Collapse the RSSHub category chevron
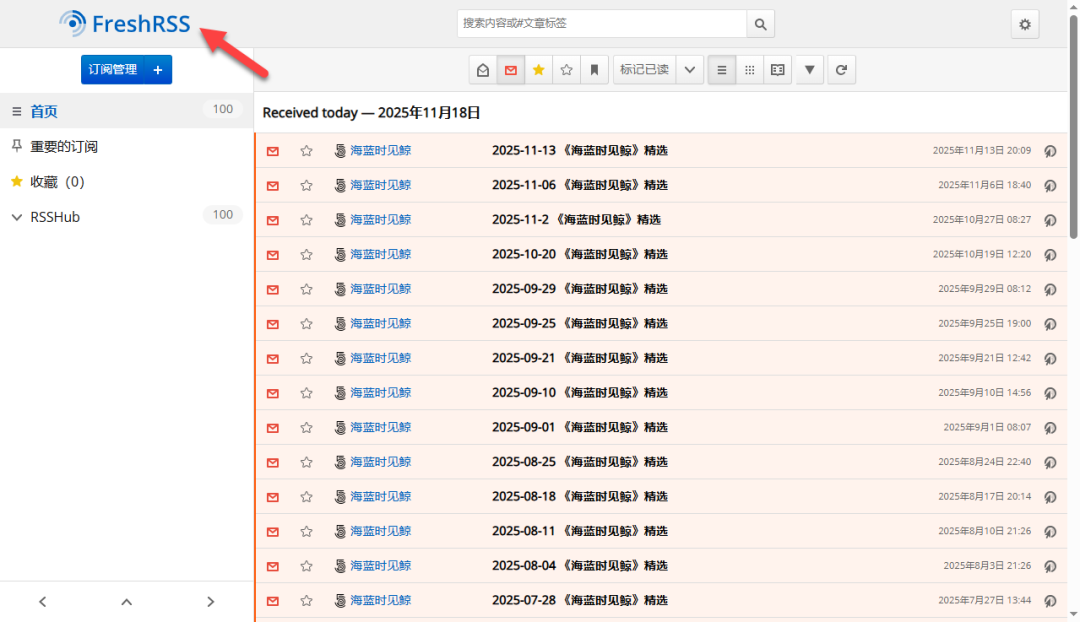Screen dimensions: 1080x622 pos(16,216)
